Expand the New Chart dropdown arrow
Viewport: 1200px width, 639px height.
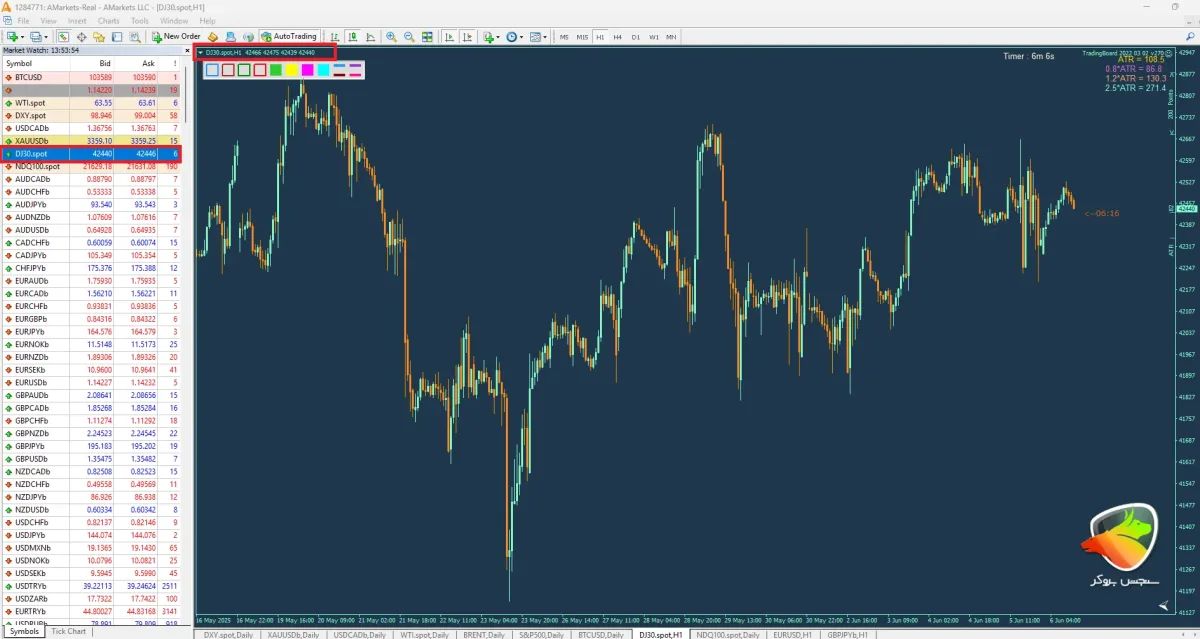22,36
